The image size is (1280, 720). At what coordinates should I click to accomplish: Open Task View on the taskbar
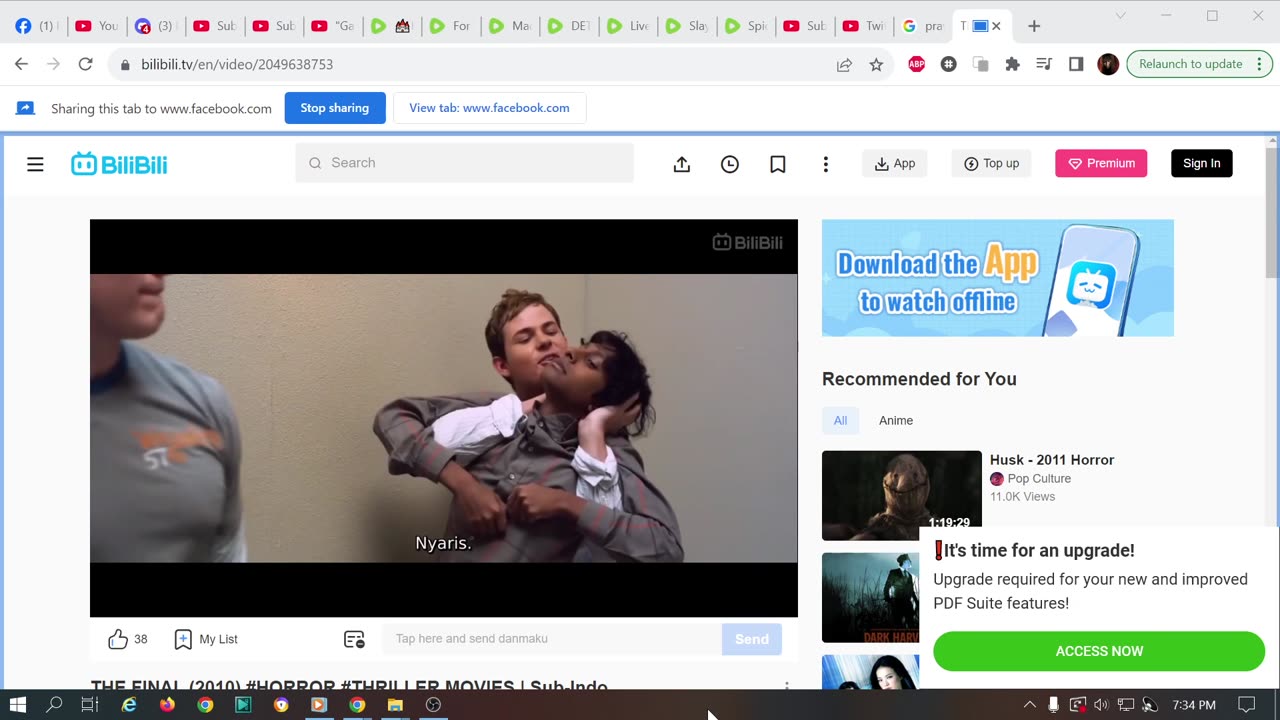point(90,705)
